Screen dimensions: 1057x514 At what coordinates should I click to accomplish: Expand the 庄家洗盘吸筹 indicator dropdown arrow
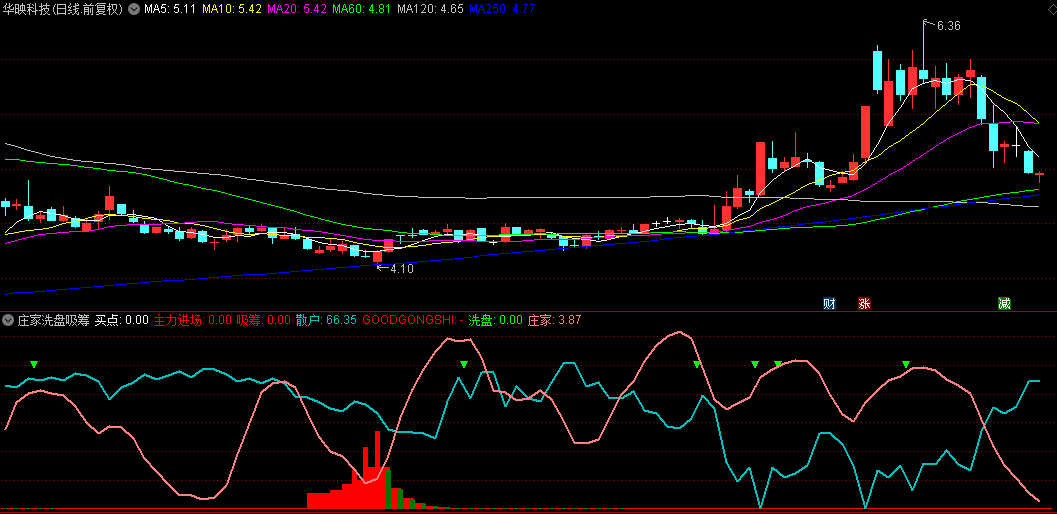(x=8, y=320)
